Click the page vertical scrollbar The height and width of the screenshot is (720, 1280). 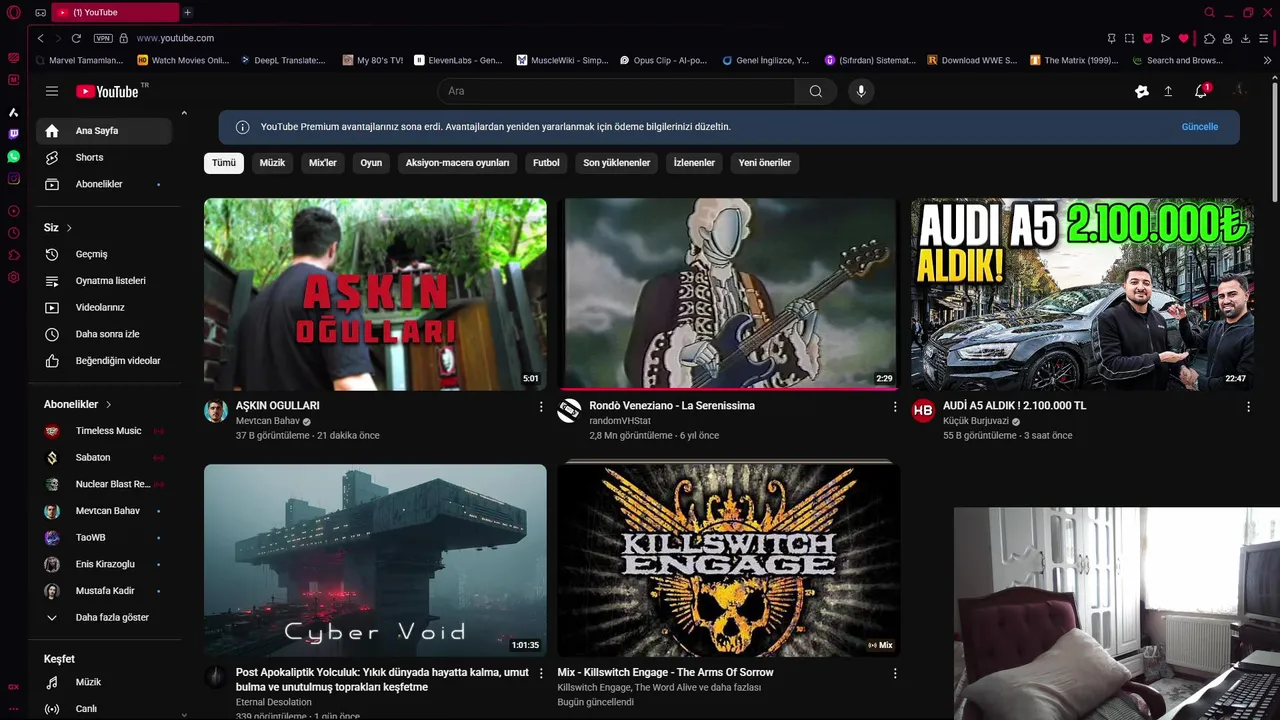click(1273, 140)
